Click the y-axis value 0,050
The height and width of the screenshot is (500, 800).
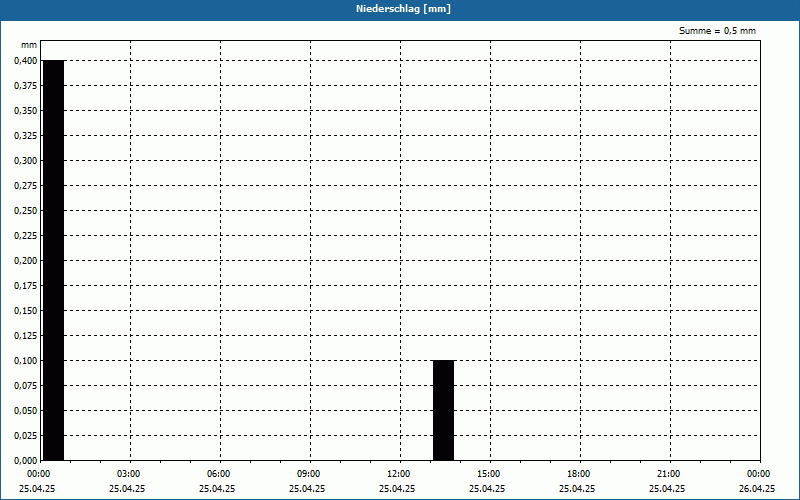pyautogui.click(x=26, y=411)
